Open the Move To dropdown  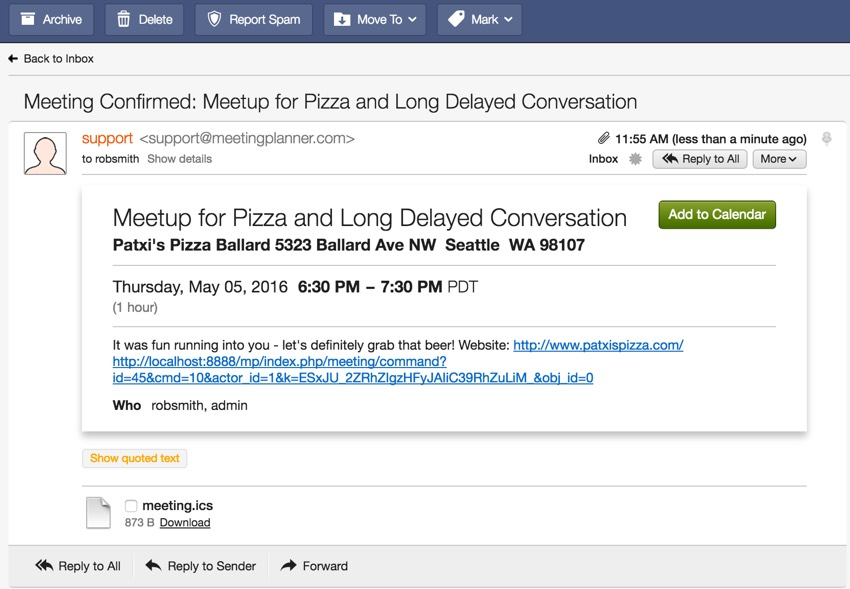click(374, 19)
